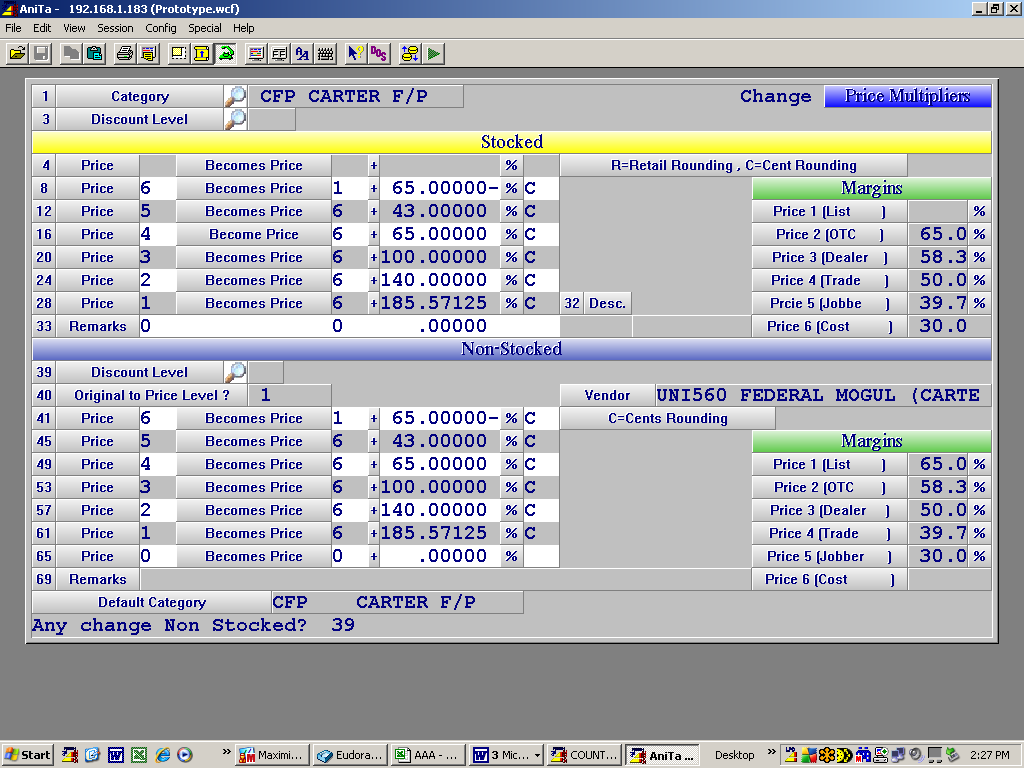Click the 43.00000 field on Non-Stocked line 45
Viewport: 1024px width, 768px height.
click(x=440, y=441)
